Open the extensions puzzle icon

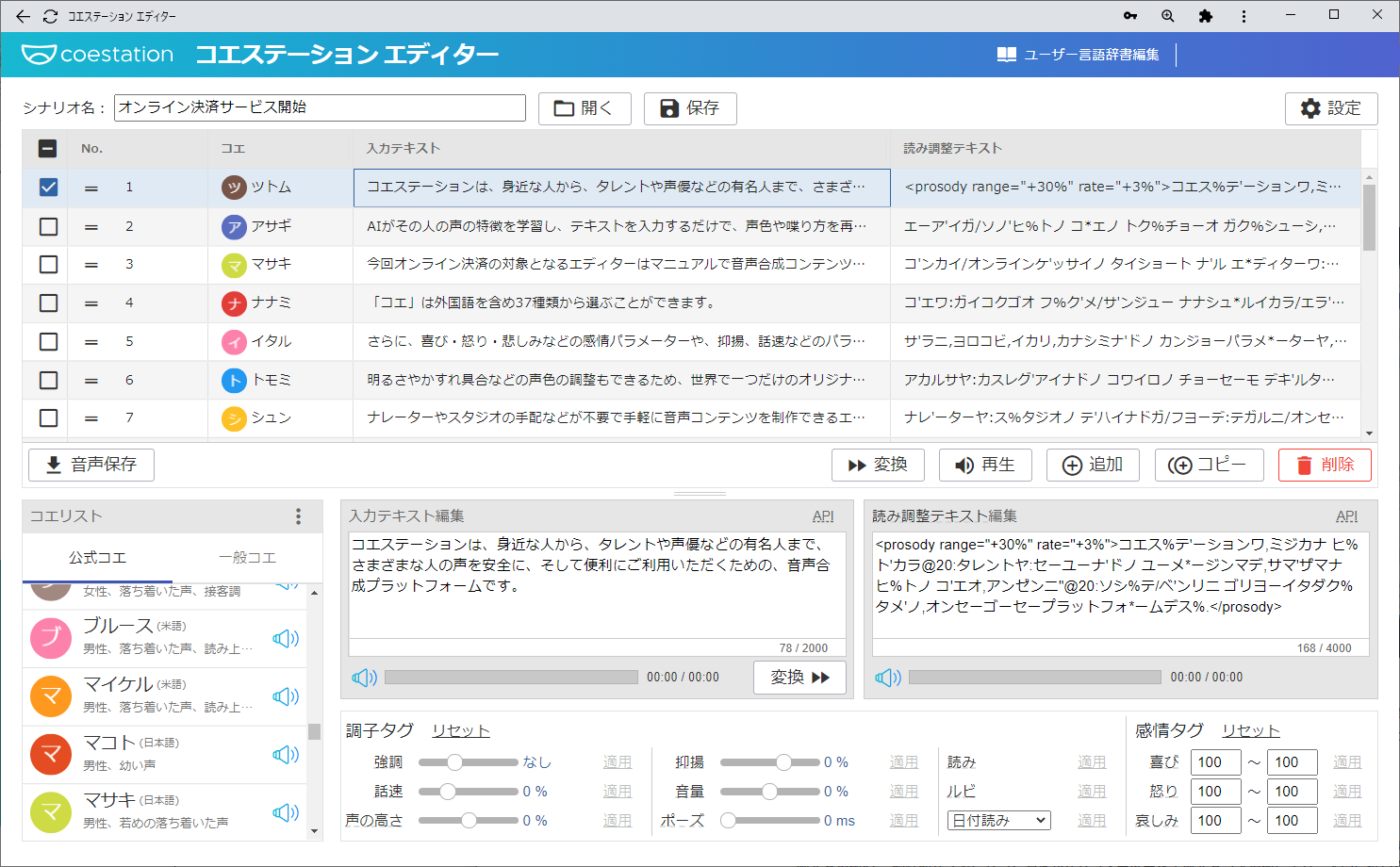pos(1206,16)
